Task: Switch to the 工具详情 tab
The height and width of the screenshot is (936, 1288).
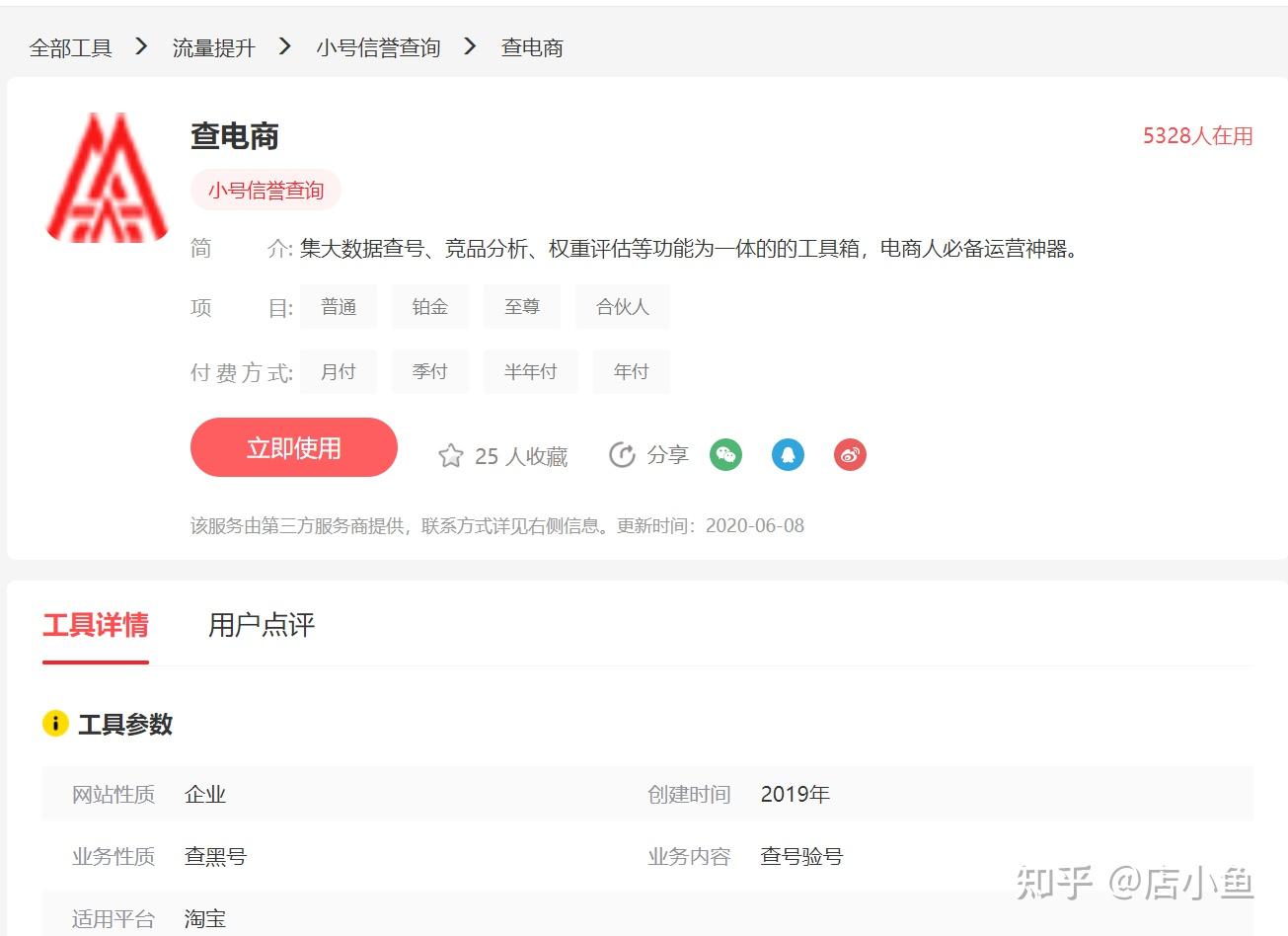Action: tap(96, 625)
